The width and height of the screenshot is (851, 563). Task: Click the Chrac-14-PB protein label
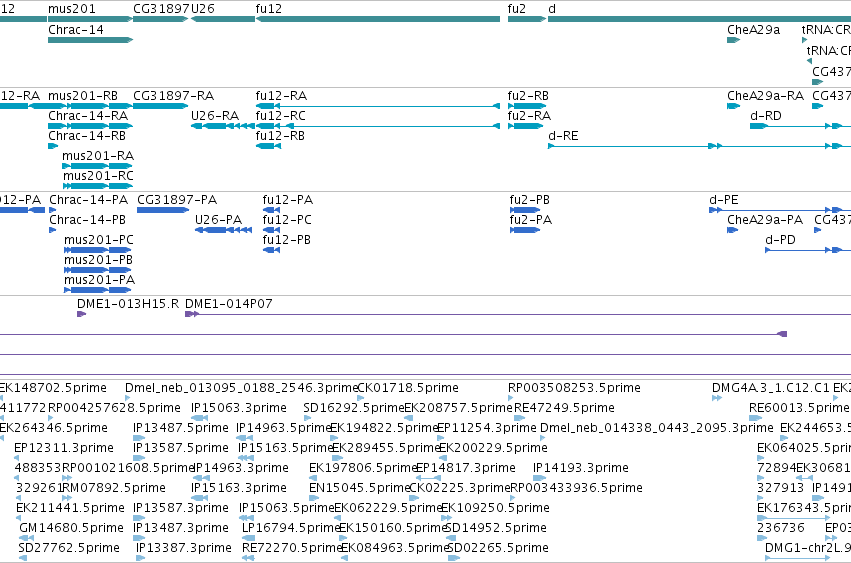(87, 220)
